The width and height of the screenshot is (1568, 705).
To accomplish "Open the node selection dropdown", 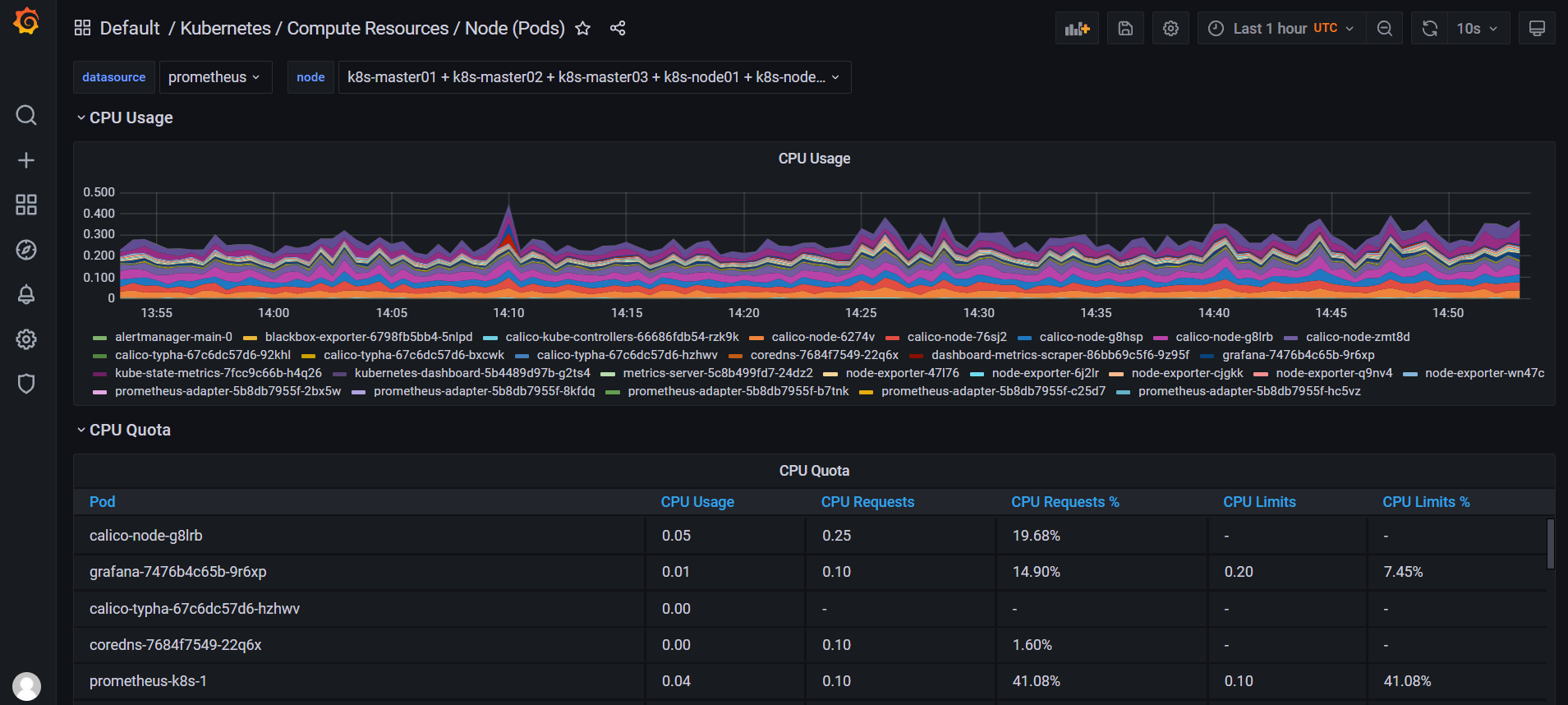I will [595, 77].
